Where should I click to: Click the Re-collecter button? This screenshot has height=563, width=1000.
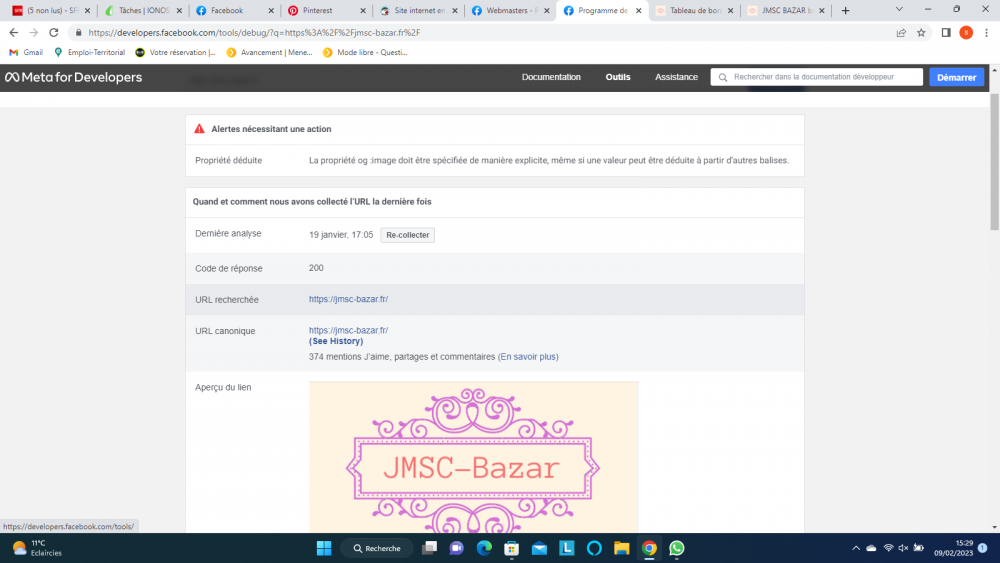(x=408, y=235)
